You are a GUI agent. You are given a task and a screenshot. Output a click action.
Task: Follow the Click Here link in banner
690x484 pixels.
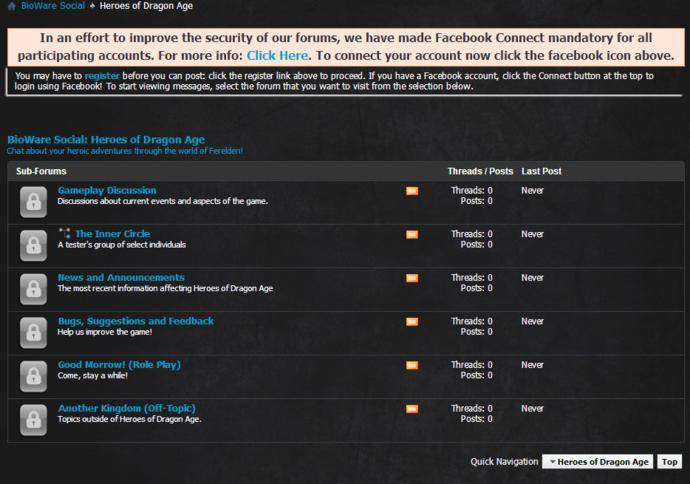[277, 55]
